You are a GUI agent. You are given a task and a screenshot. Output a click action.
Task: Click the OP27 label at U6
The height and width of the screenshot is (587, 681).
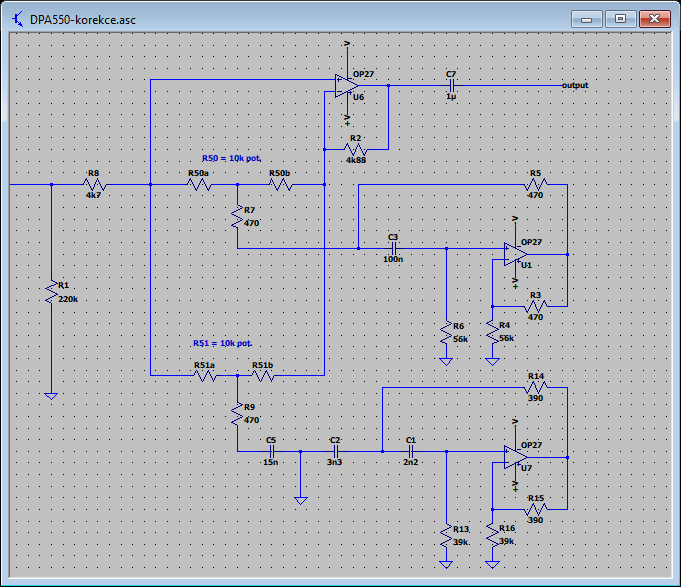(363, 74)
